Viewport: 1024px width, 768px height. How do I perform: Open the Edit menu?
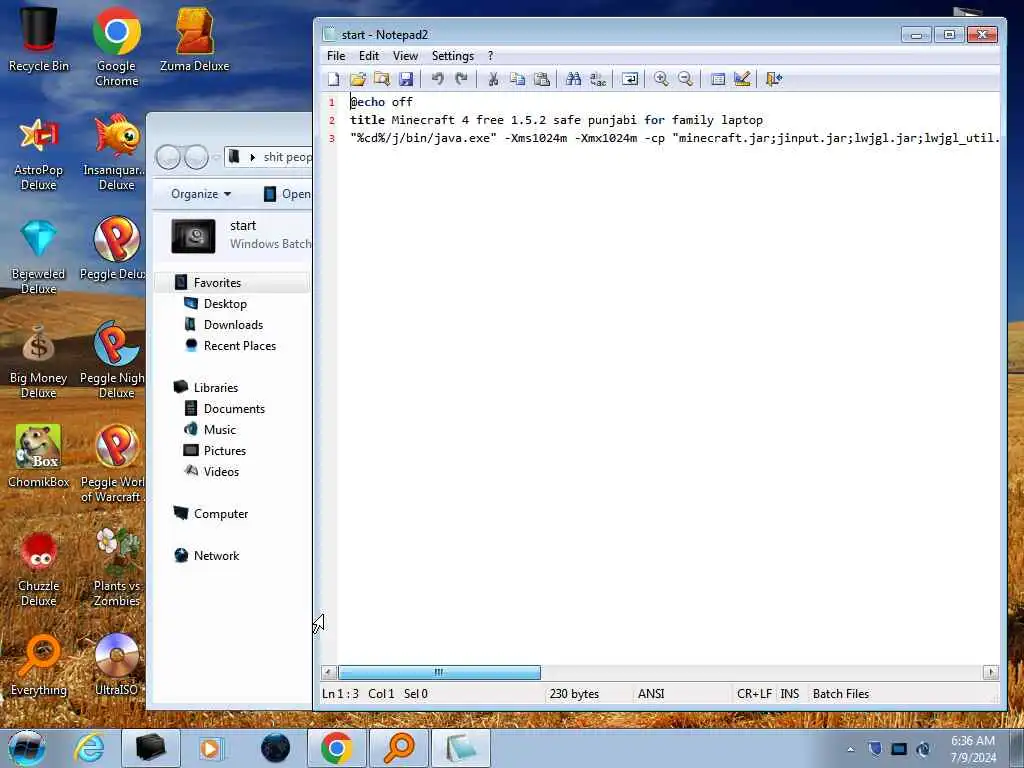[369, 56]
